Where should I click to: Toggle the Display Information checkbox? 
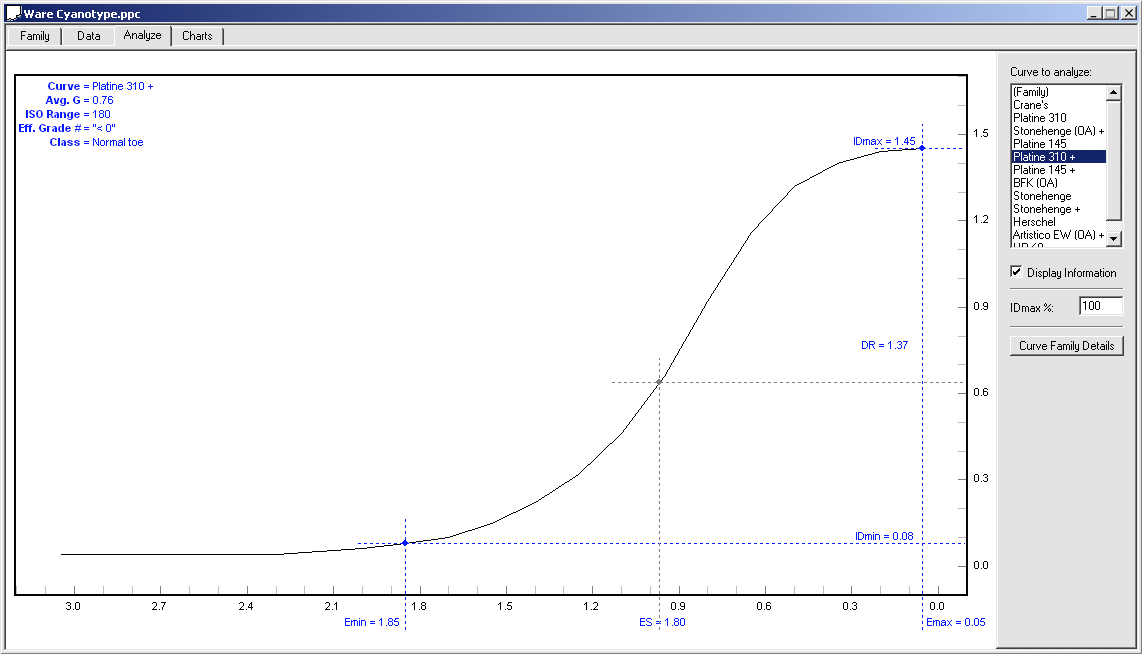click(1017, 272)
